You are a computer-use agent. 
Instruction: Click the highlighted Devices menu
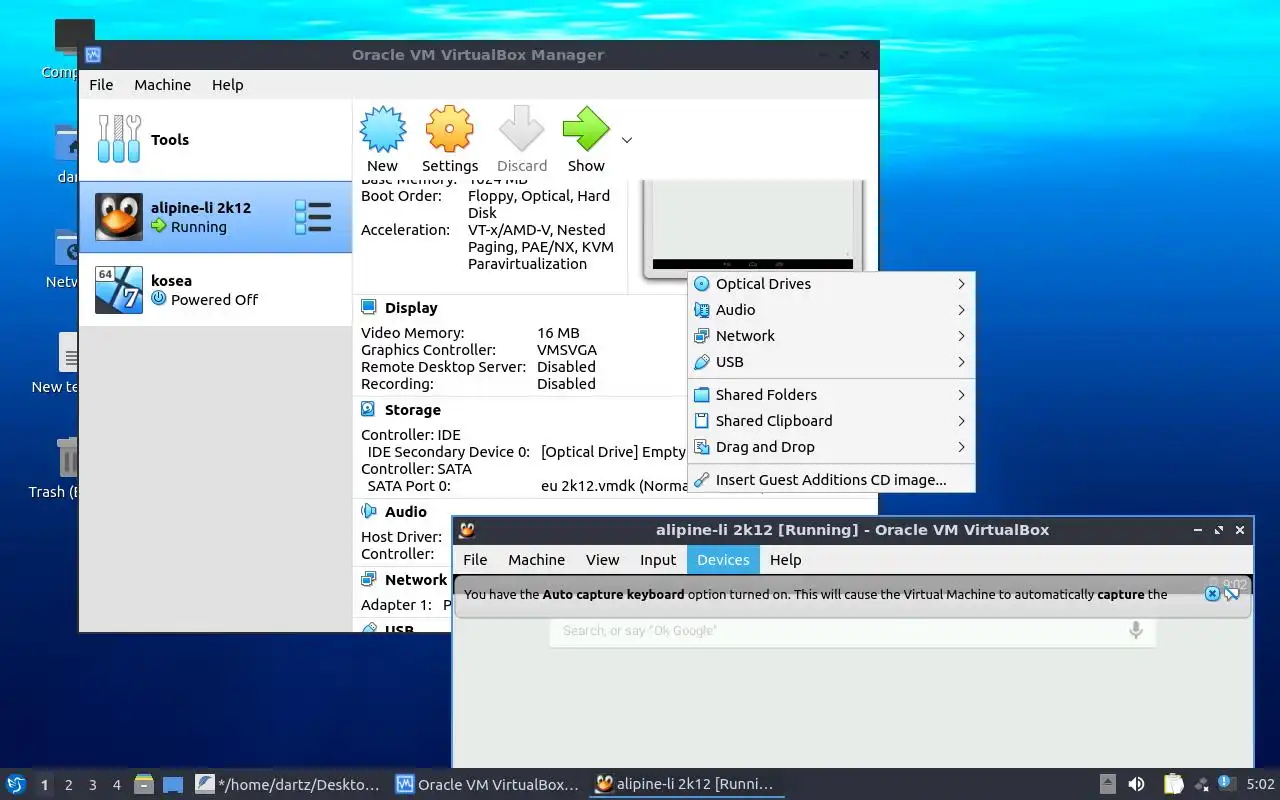click(x=723, y=560)
